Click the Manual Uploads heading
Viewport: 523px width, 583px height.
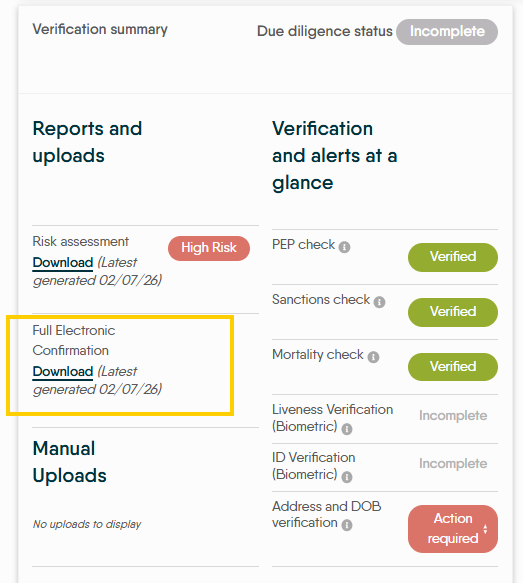point(70,462)
